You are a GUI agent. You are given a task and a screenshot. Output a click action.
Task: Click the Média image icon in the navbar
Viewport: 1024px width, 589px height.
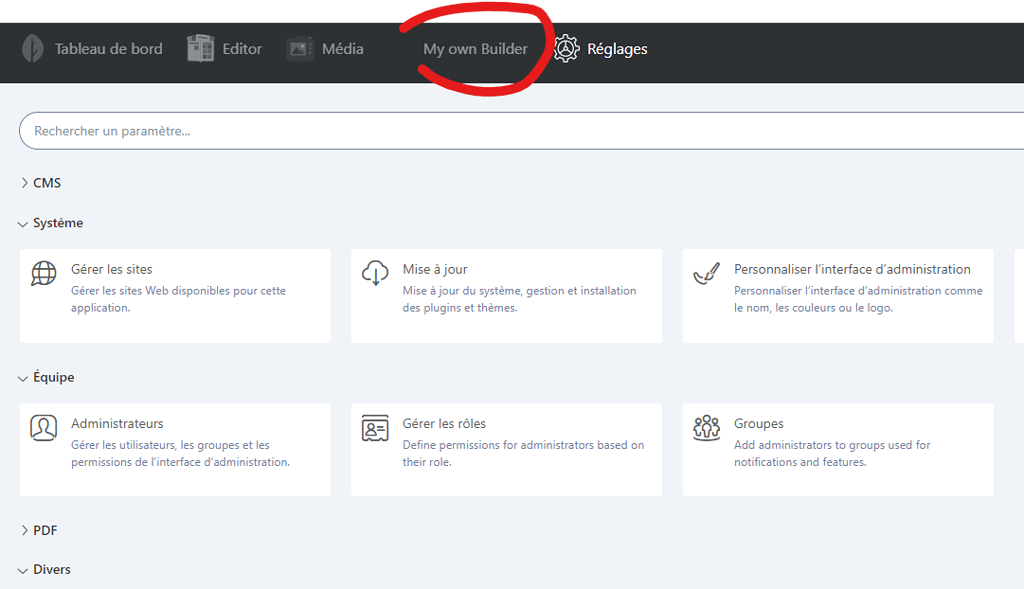[298, 47]
